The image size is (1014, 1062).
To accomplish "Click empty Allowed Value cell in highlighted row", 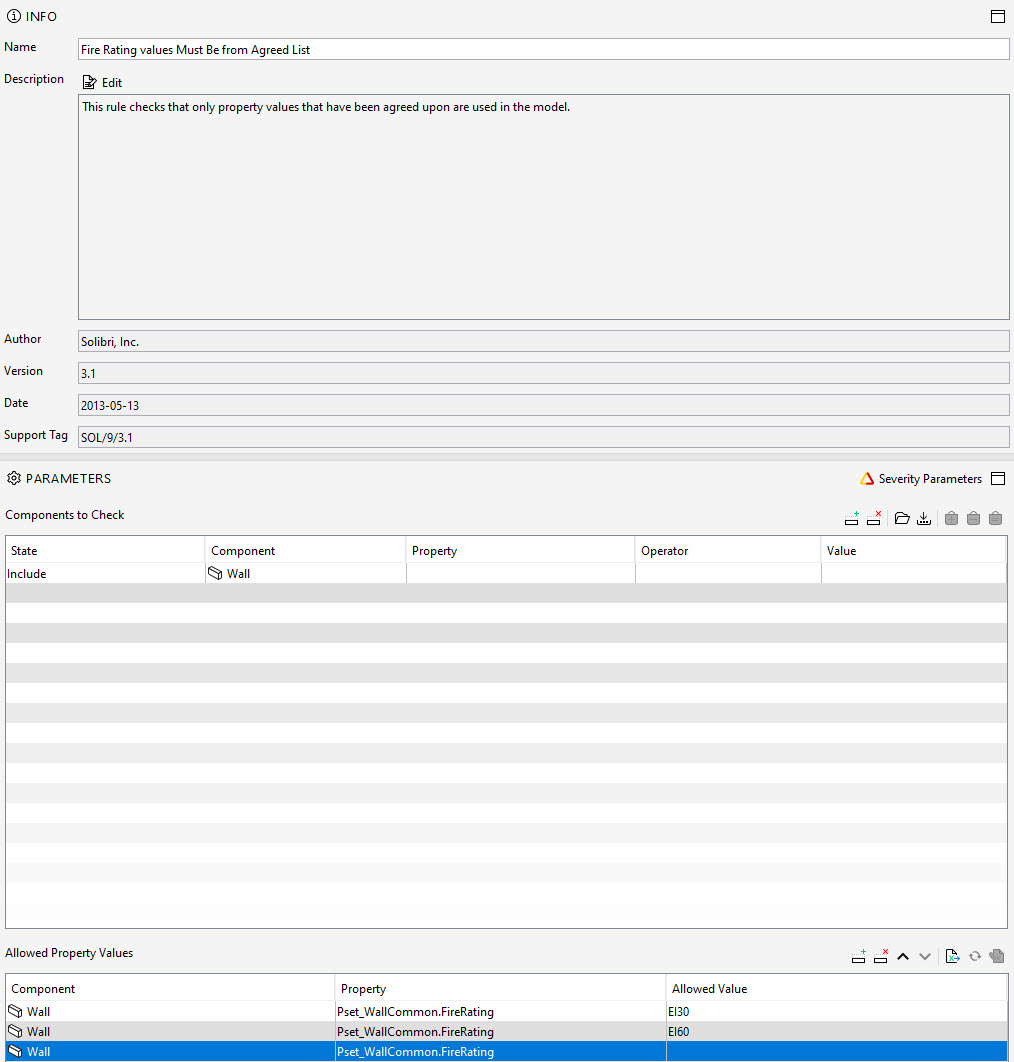I will [837, 1052].
